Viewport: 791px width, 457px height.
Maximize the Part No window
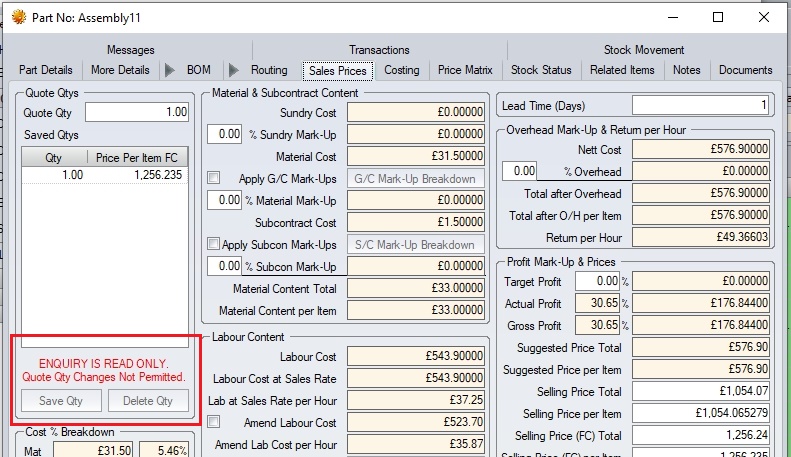718,17
